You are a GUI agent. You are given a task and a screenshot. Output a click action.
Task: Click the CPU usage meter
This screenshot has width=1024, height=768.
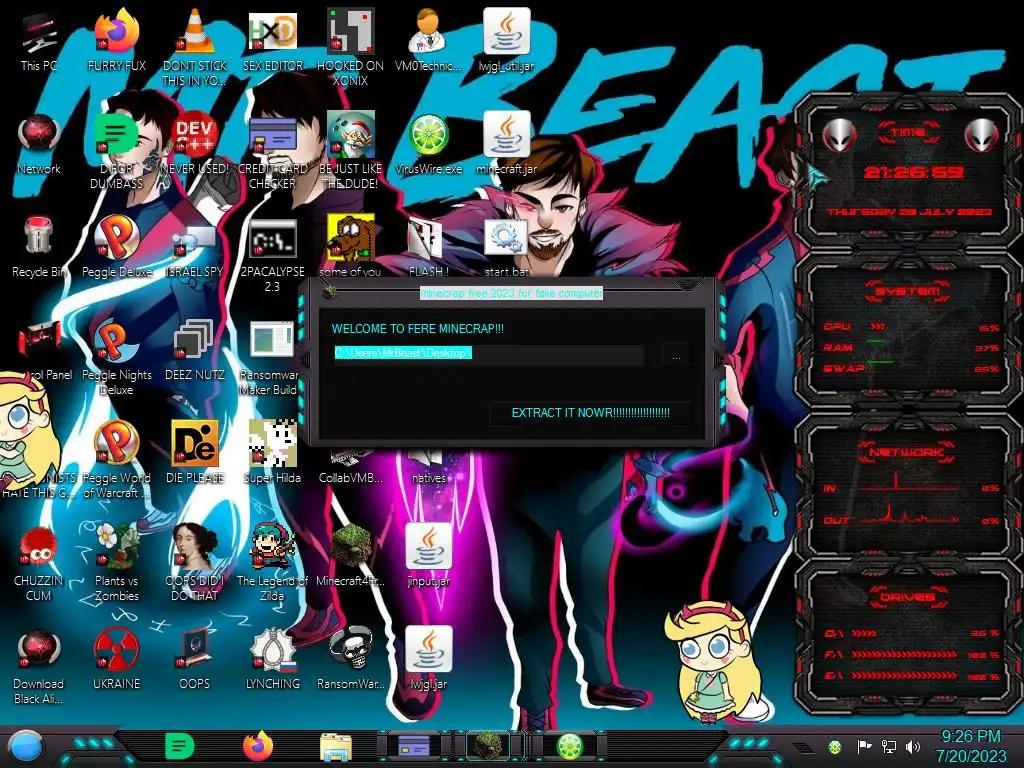pyautogui.click(x=911, y=327)
